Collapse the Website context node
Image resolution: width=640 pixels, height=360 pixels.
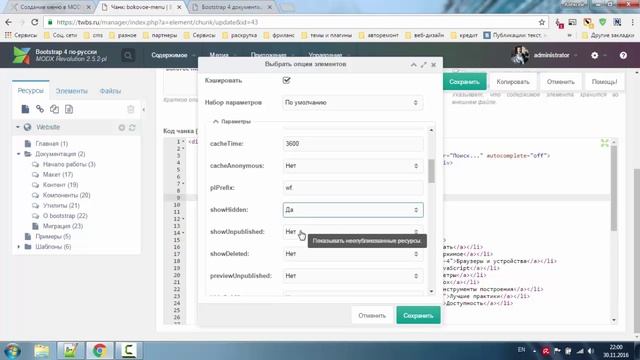(18, 127)
